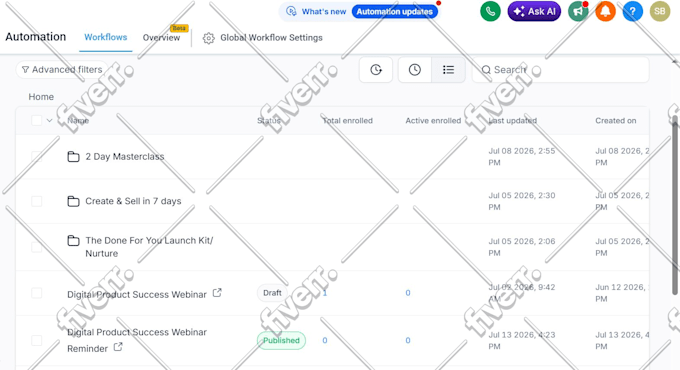Click the green phone dialer icon
Screen dimensions: 680x370
pos(490,11)
